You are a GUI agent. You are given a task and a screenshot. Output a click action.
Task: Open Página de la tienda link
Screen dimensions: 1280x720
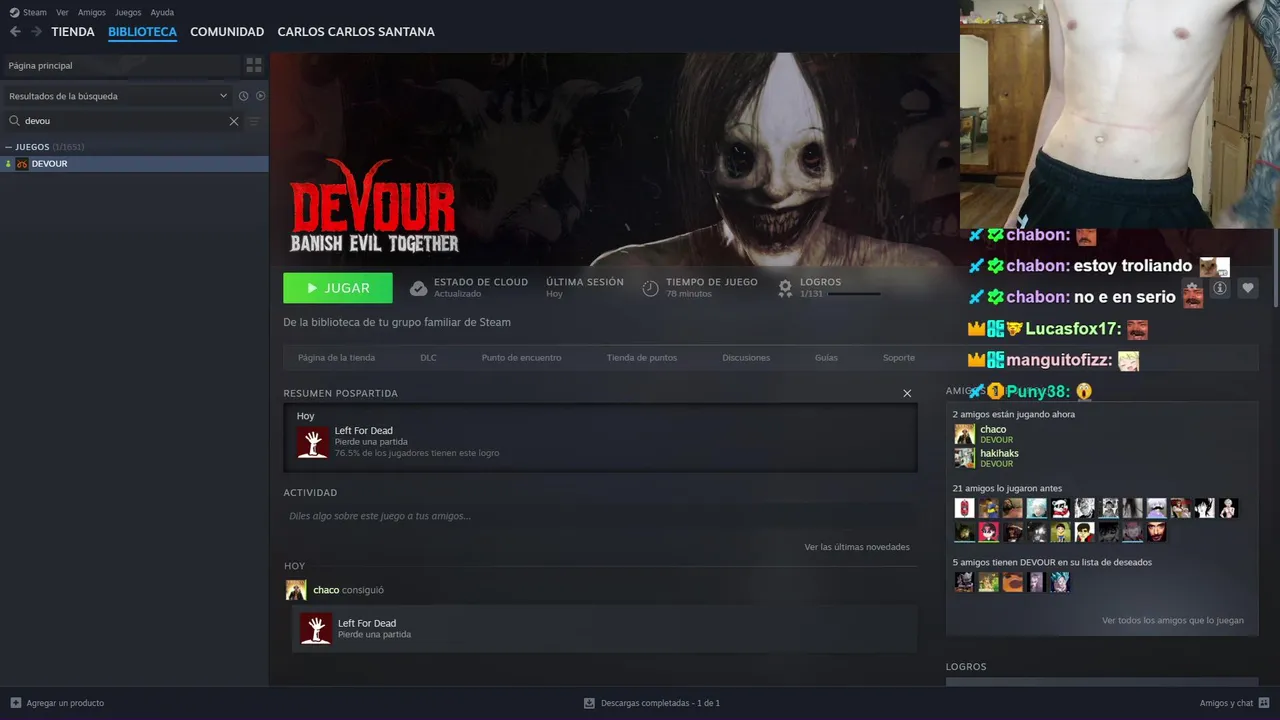click(x=336, y=358)
